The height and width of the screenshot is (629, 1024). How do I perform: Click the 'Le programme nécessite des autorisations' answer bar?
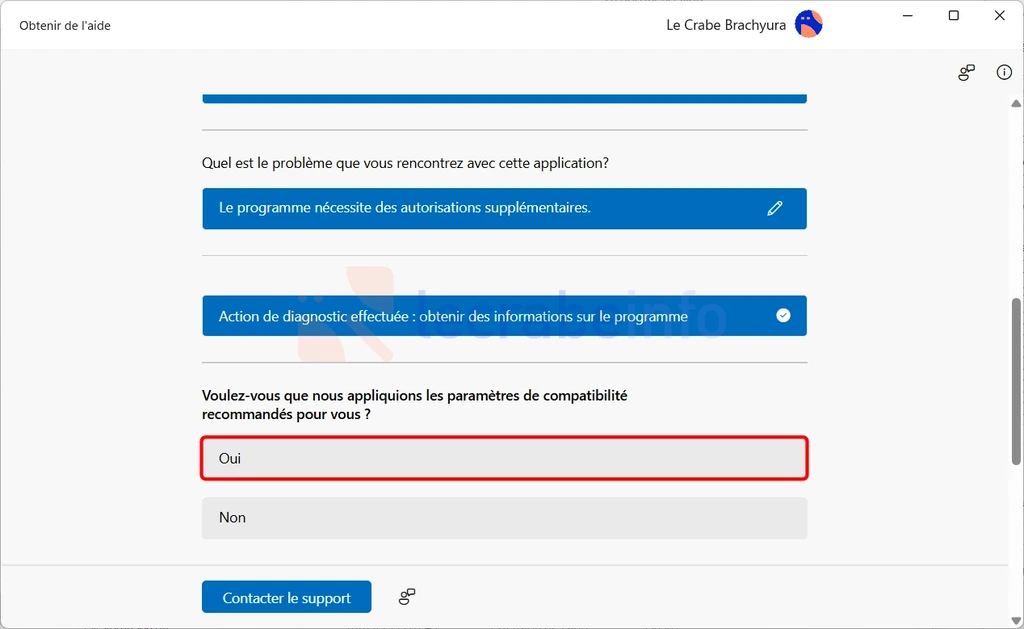[x=504, y=208]
